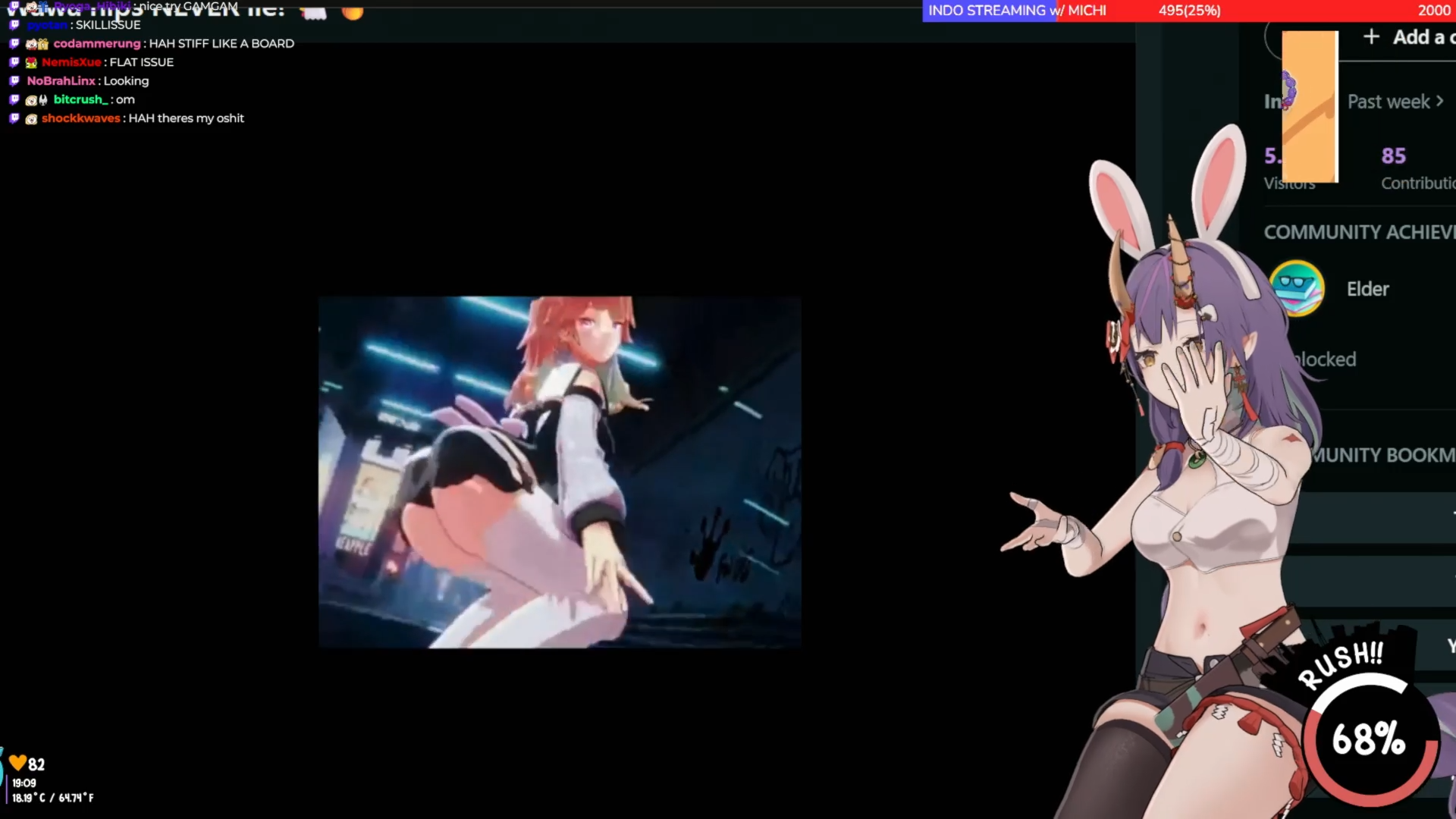
Task: Click the INDO STREAMING w/ MICHI goal bar
Action: click(x=1188, y=11)
